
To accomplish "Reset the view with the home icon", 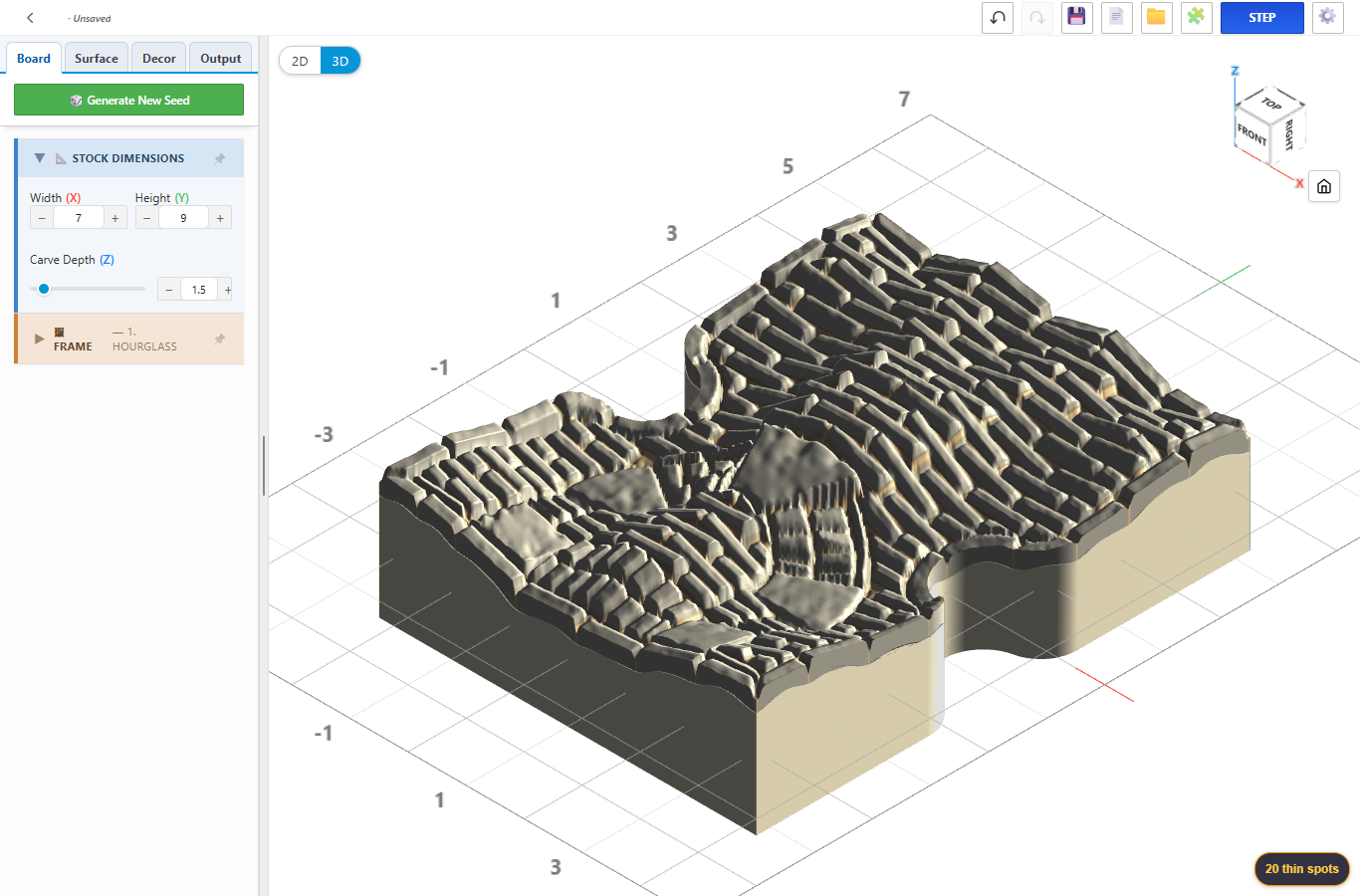I will (1324, 186).
